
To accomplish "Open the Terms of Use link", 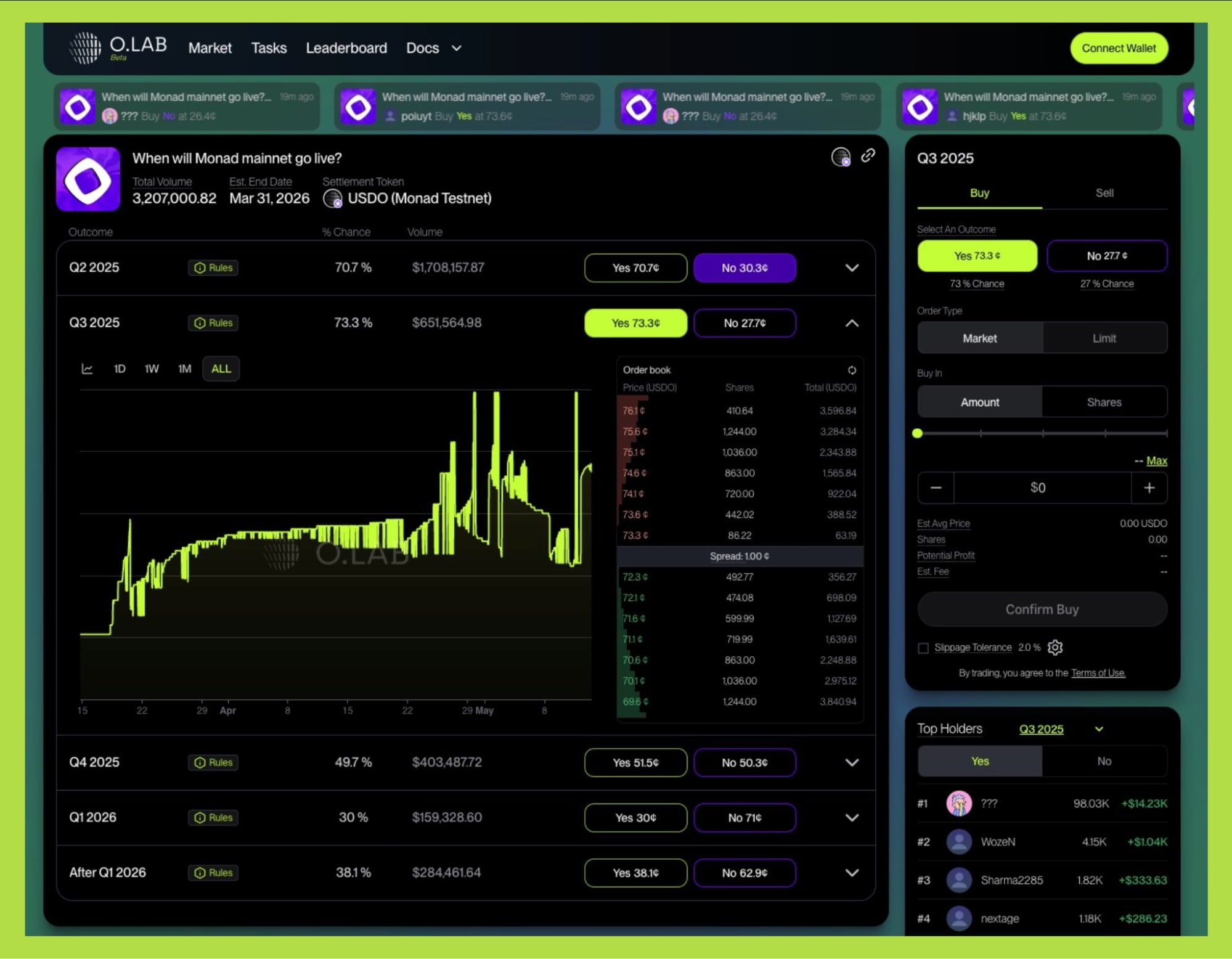I will [1098, 672].
